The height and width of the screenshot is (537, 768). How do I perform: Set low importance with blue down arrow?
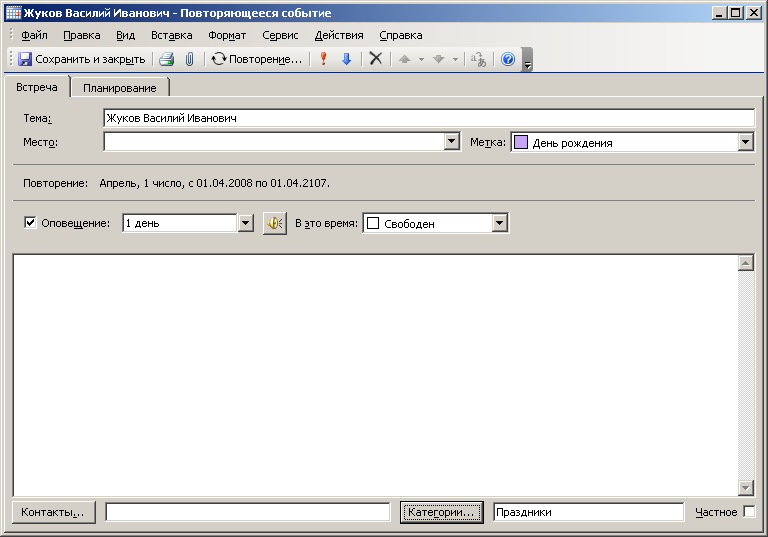click(347, 59)
